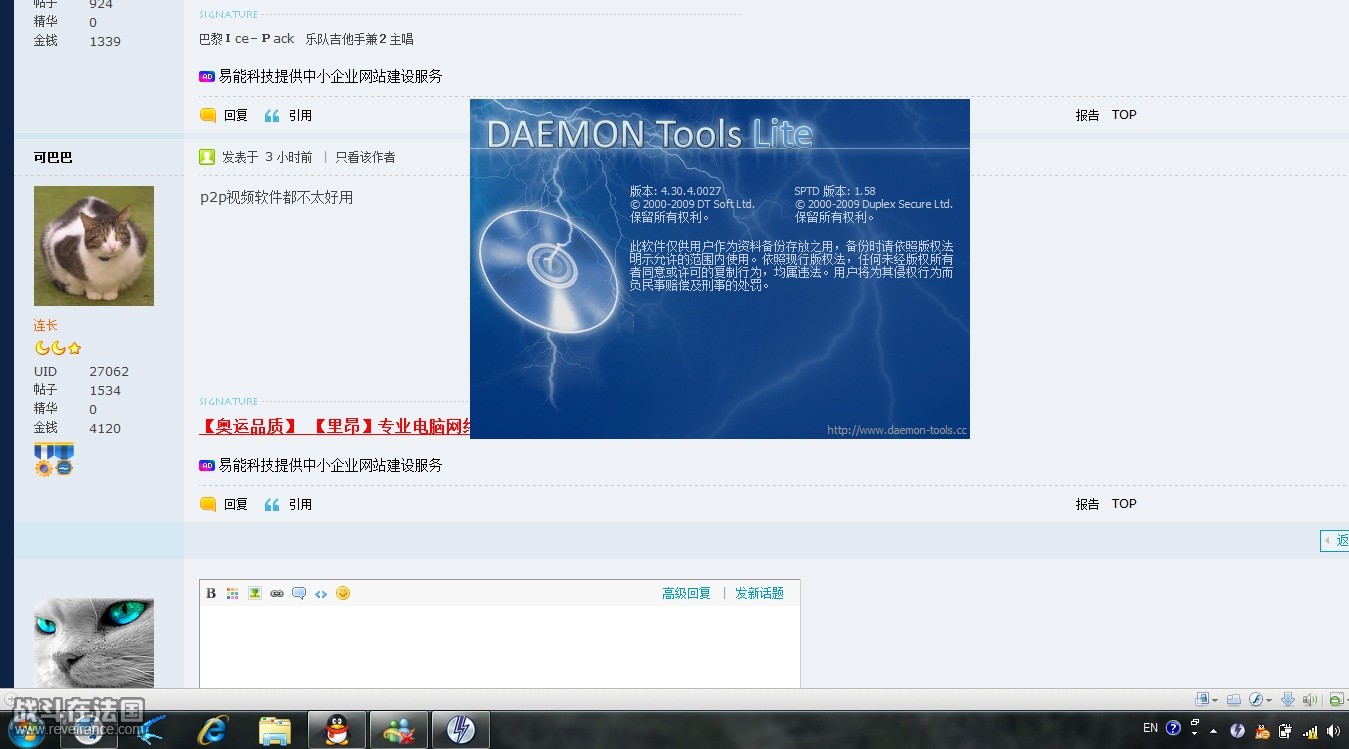Image resolution: width=1349 pixels, height=749 pixels.
Task: Open 可巴巴 user profile name
Action: (53, 157)
